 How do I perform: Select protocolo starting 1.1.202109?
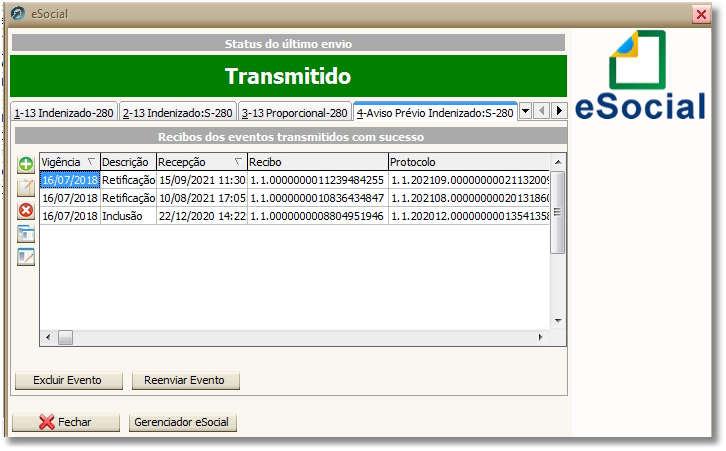pos(469,180)
